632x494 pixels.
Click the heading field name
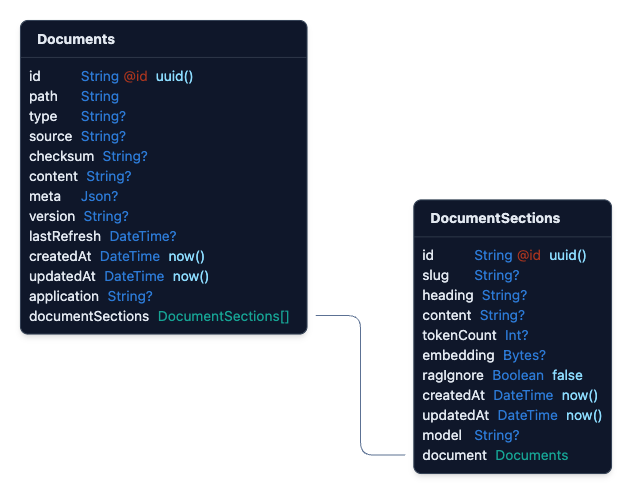pos(448,295)
